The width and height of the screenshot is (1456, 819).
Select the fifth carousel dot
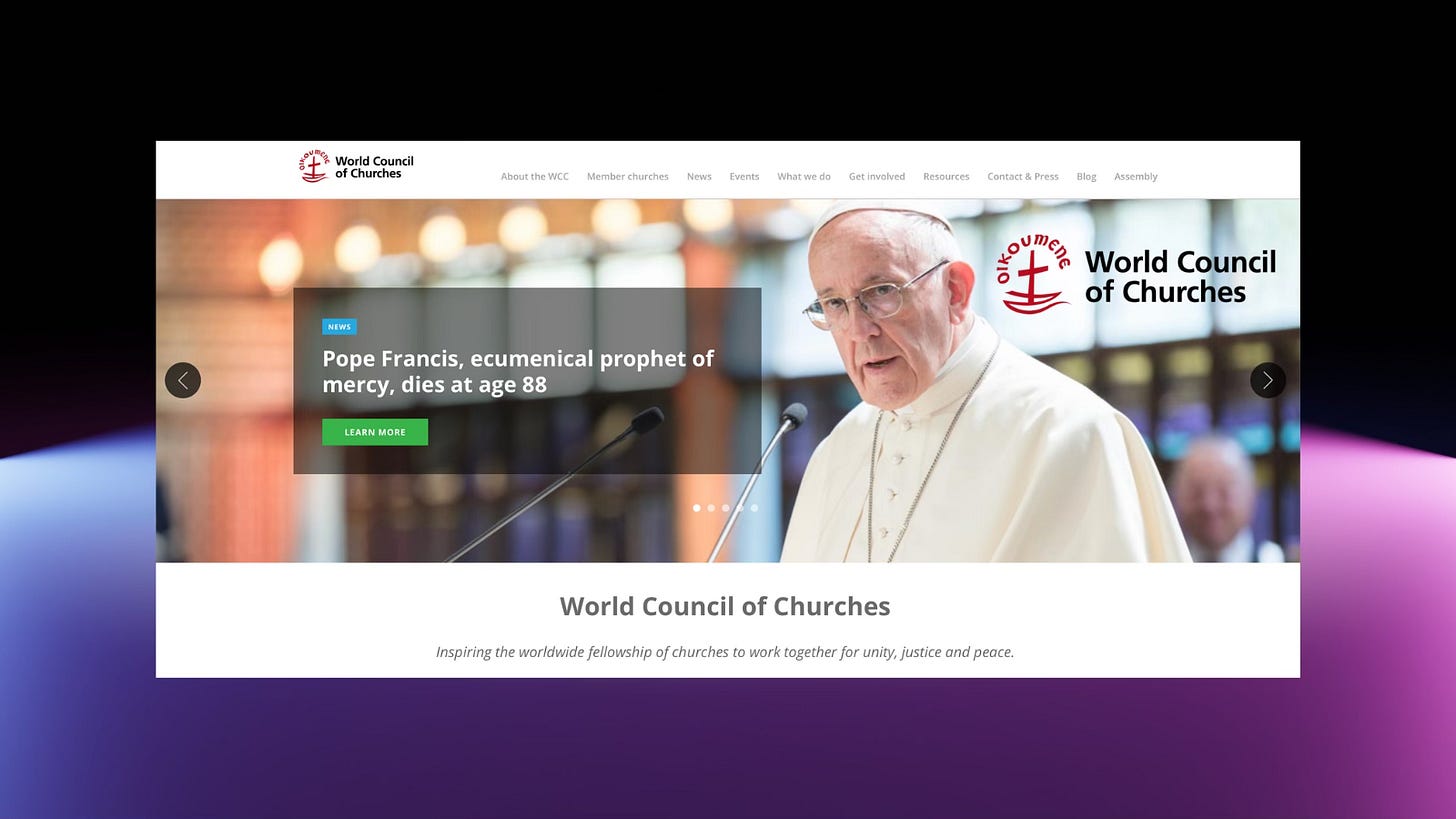[754, 508]
